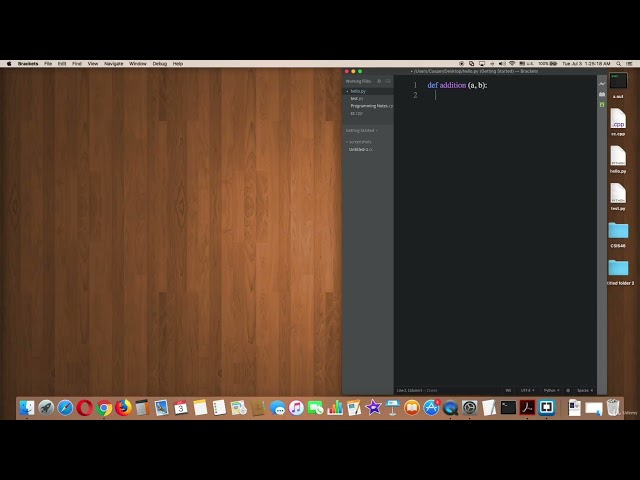Open the Extension Manager icon

[x=602, y=94]
